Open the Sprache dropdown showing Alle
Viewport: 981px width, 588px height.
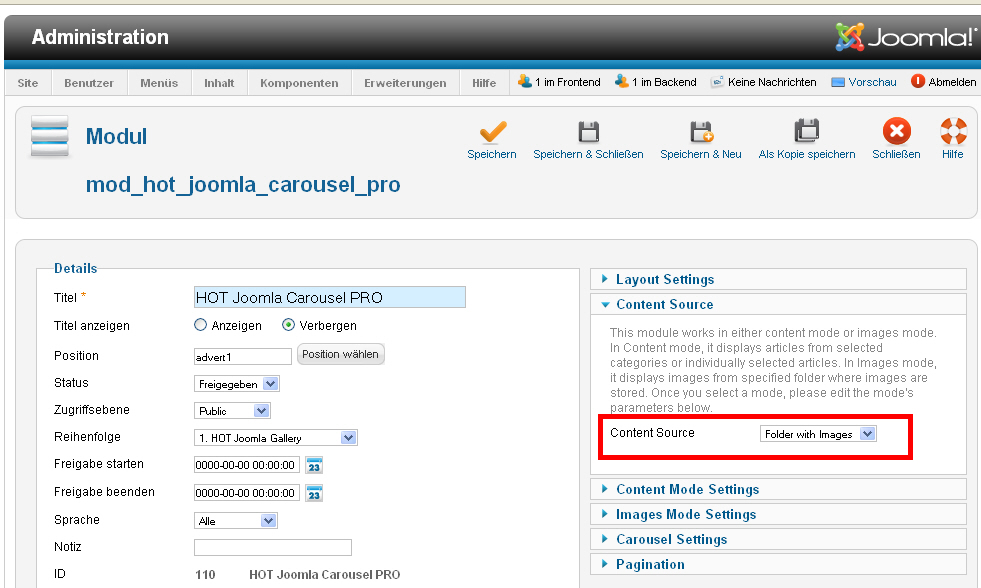pyautogui.click(x=235, y=520)
